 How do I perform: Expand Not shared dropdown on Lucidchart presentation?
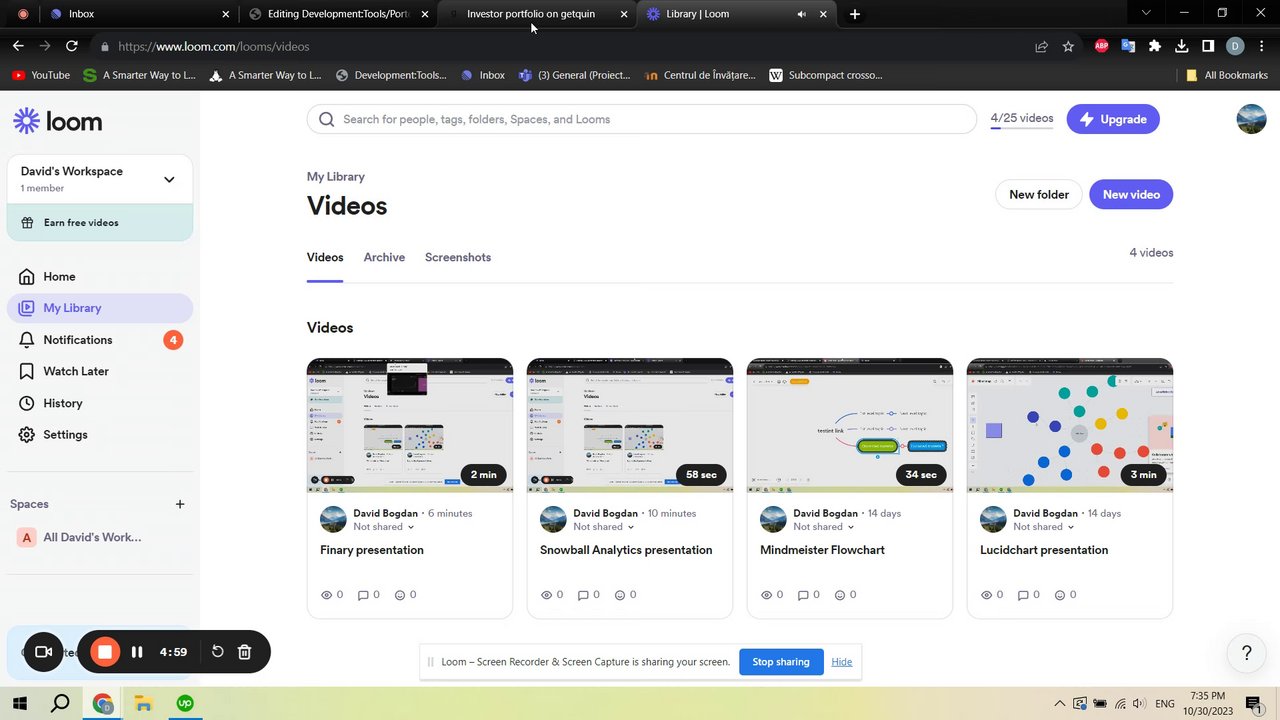click(x=1044, y=527)
